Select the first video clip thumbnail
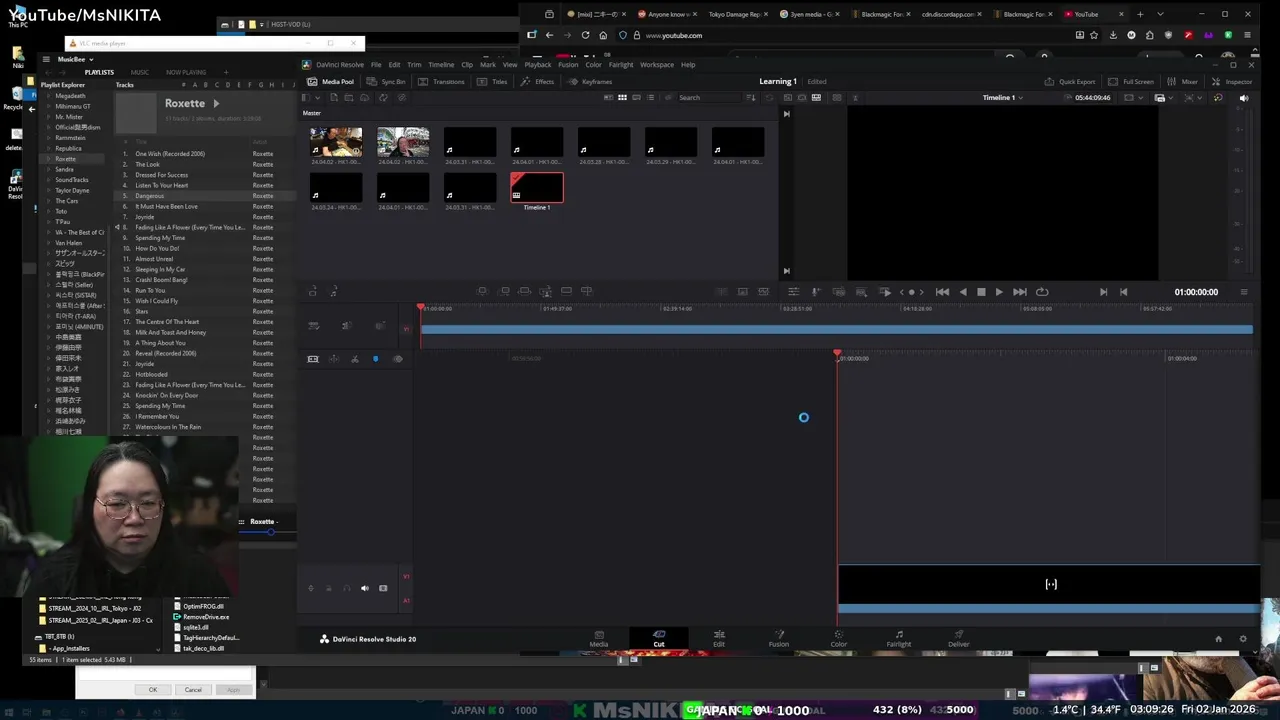This screenshot has width=1280, height=720. pyautogui.click(x=336, y=142)
